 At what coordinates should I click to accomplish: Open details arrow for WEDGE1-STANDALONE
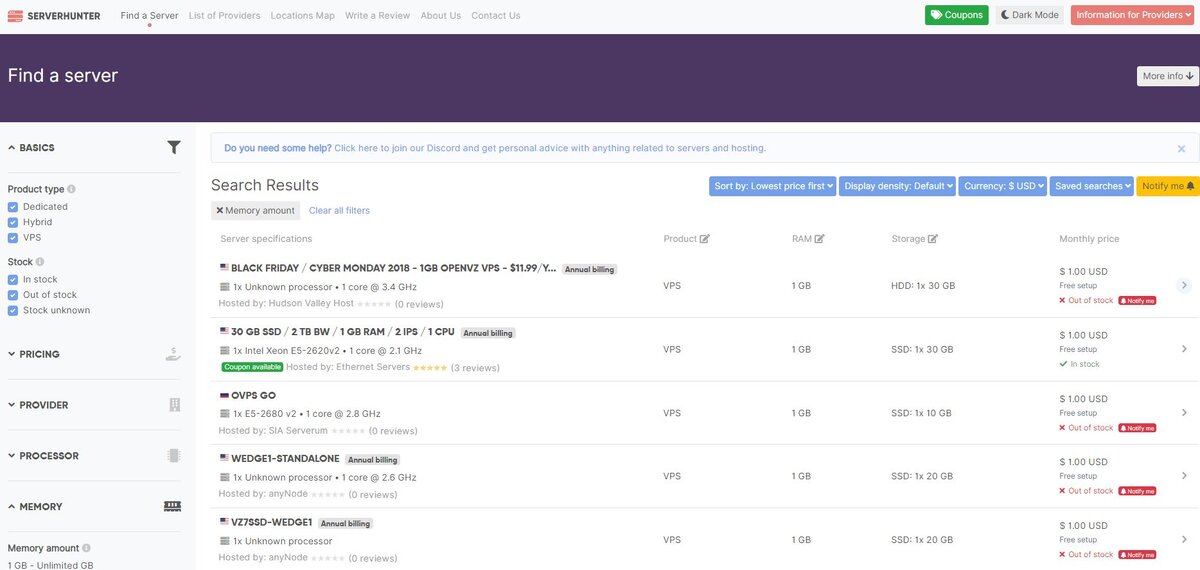(1184, 476)
